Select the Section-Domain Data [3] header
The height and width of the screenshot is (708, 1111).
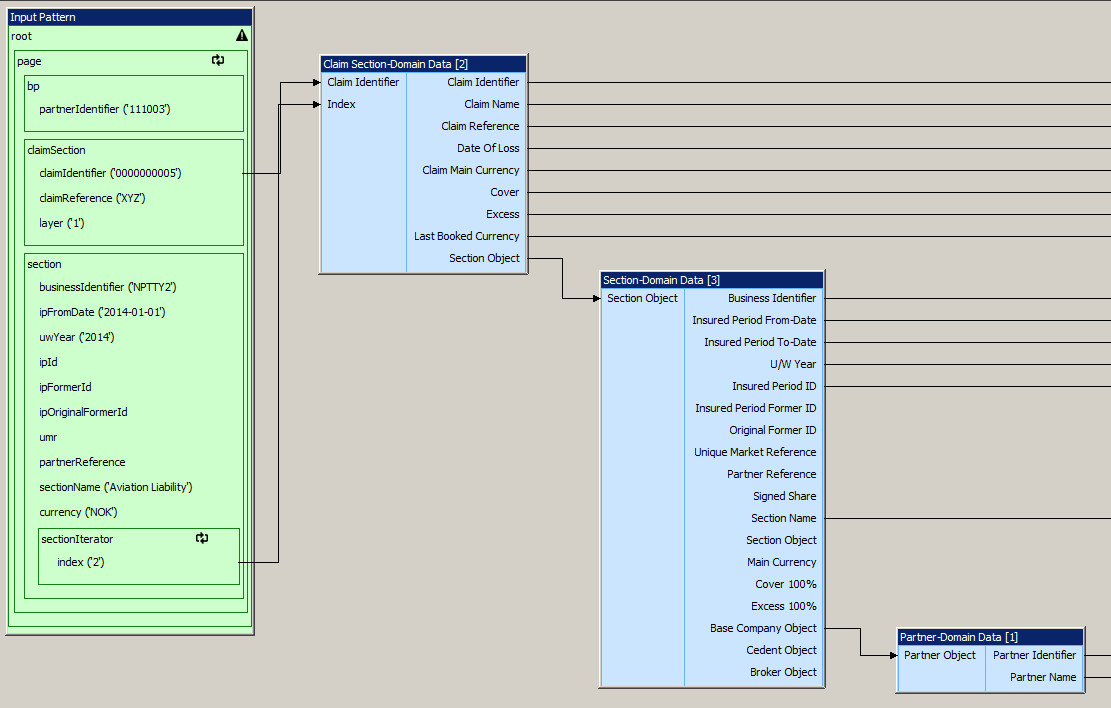click(x=712, y=280)
